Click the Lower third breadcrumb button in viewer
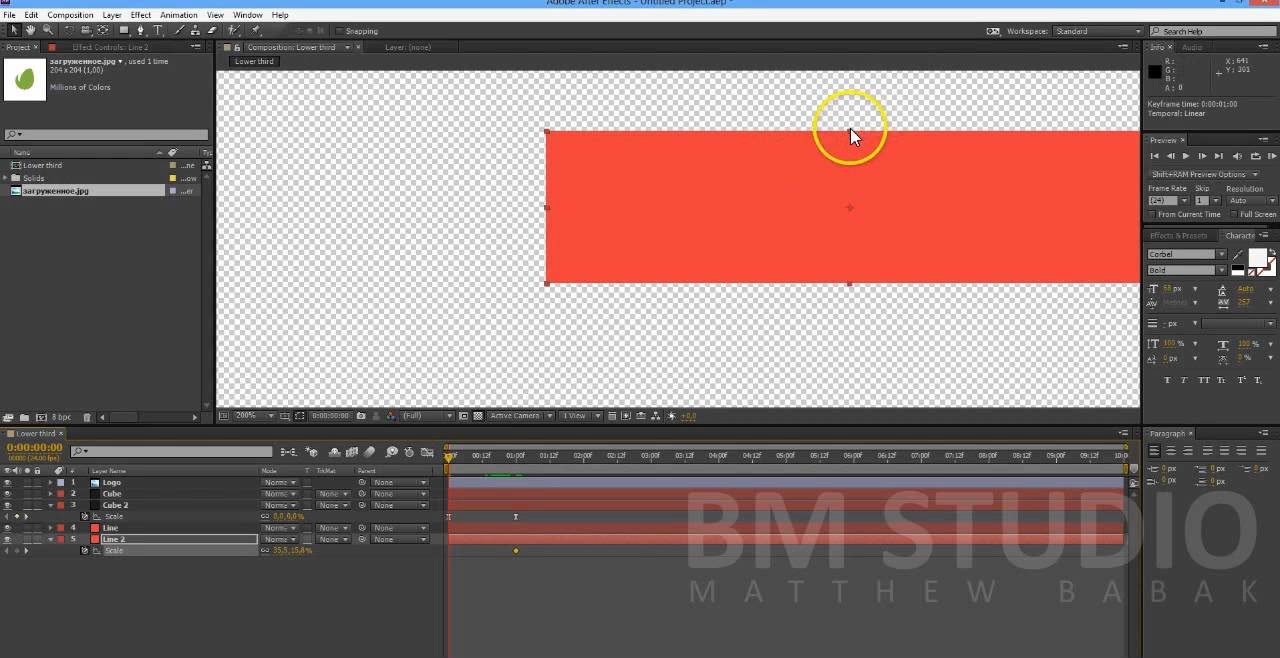This screenshot has height=658, width=1280. pos(254,61)
